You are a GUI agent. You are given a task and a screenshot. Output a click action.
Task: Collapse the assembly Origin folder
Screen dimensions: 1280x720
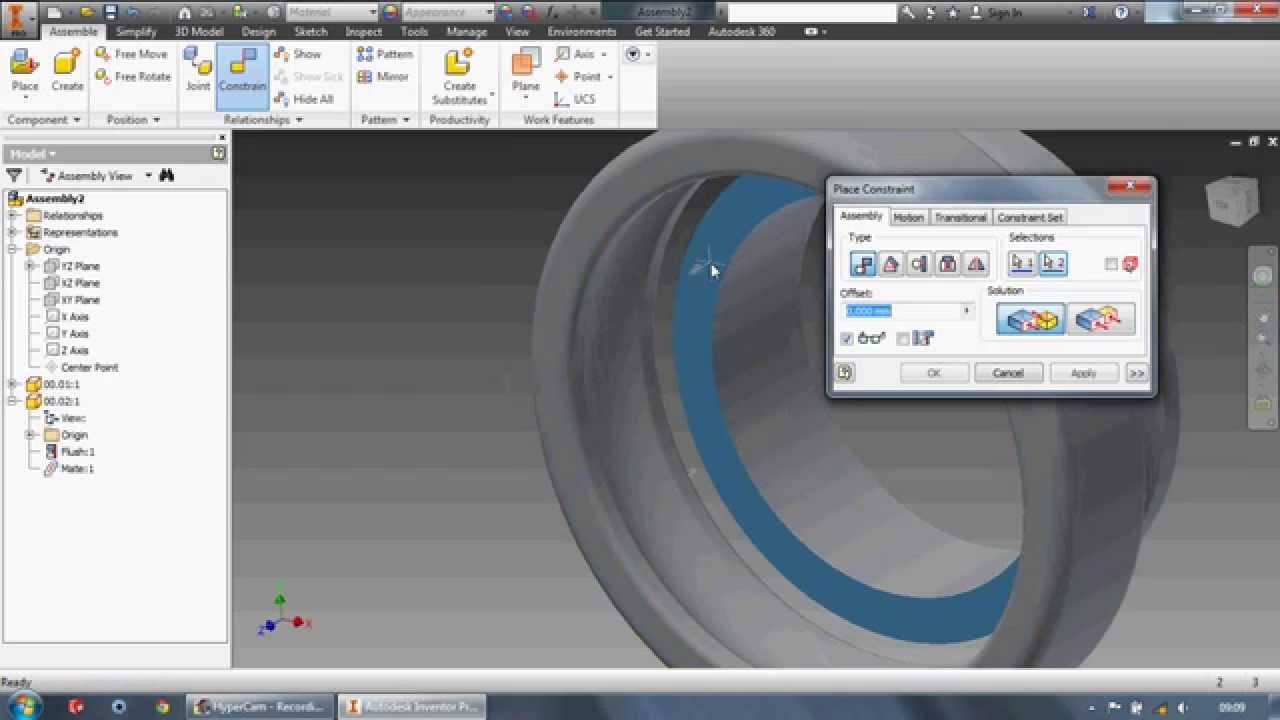(13, 249)
